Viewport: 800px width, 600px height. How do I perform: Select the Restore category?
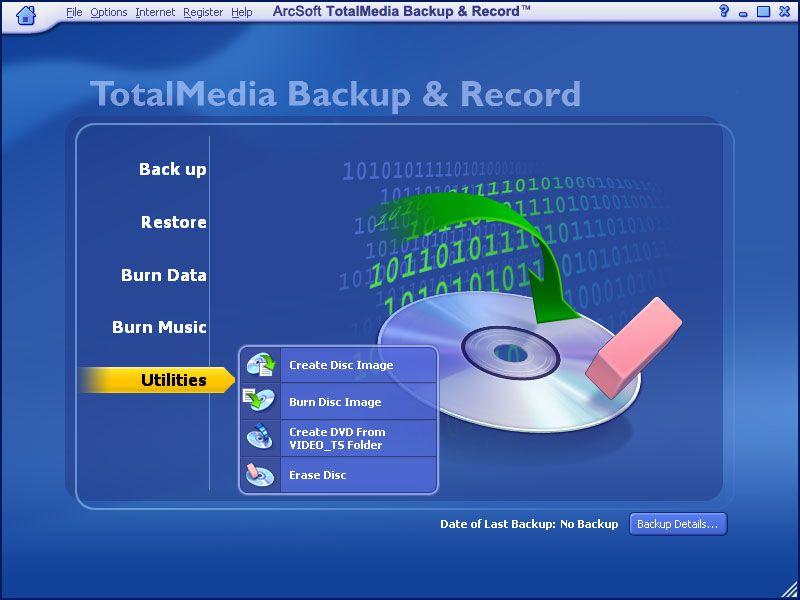click(x=173, y=222)
